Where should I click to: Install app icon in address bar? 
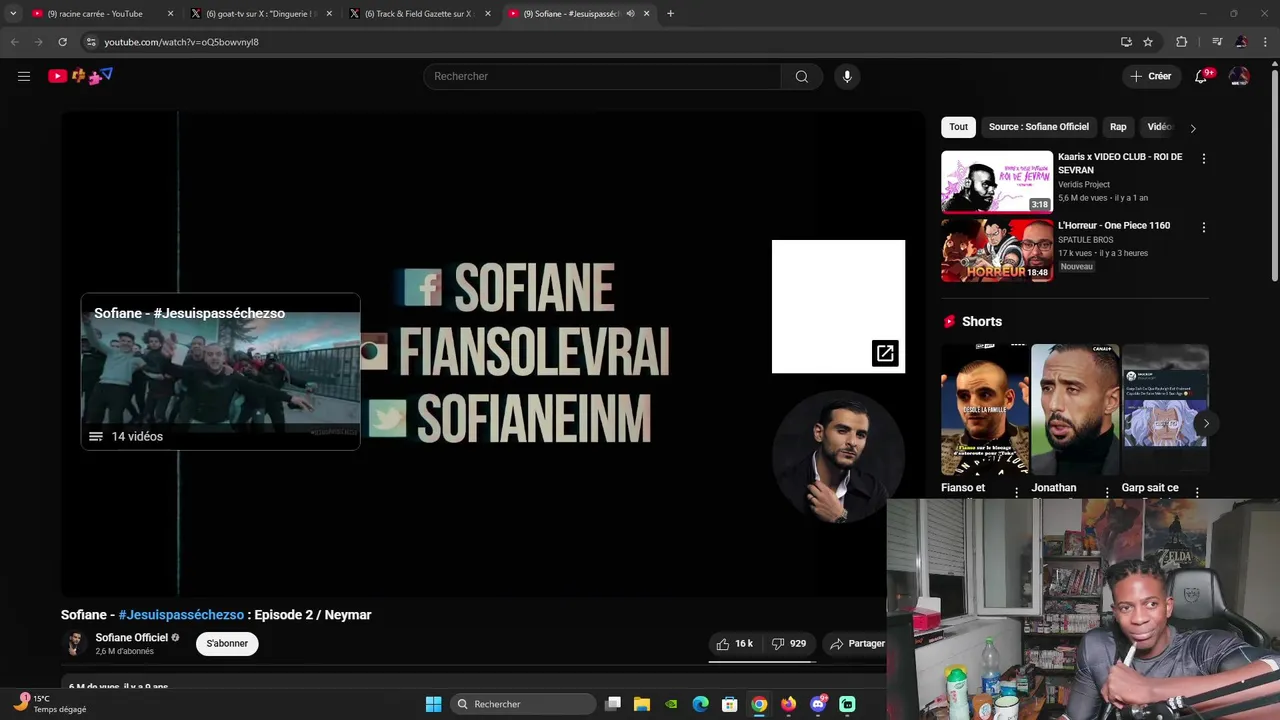pyautogui.click(x=1126, y=42)
